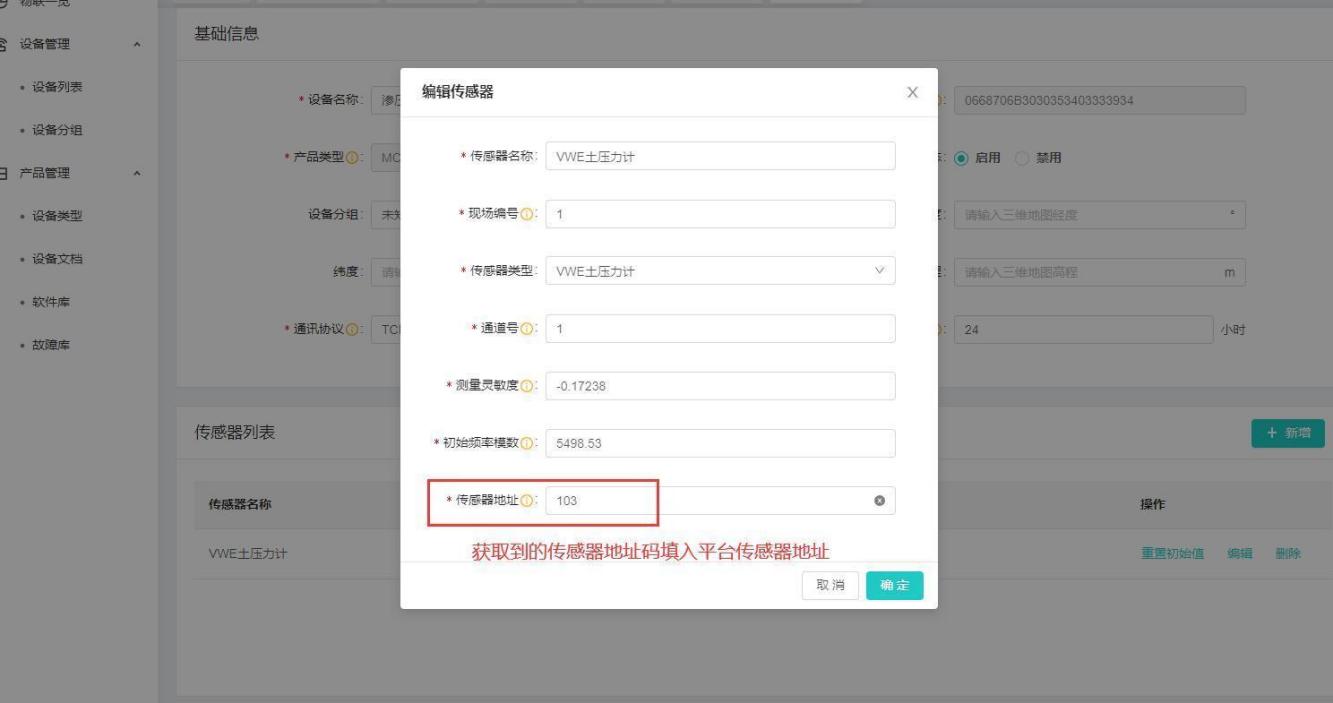1333x703 pixels.
Task: Click info icon next to 传感器地址
Action: click(x=526, y=501)
